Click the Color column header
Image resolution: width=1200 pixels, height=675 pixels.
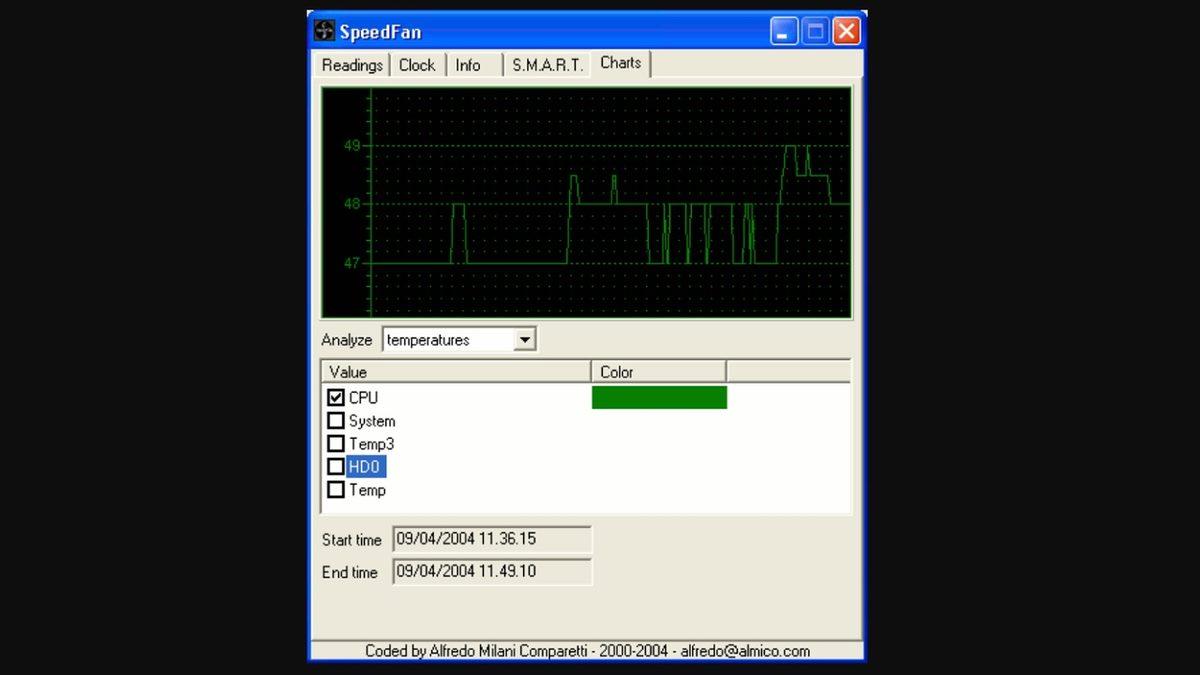click(658, 372)
